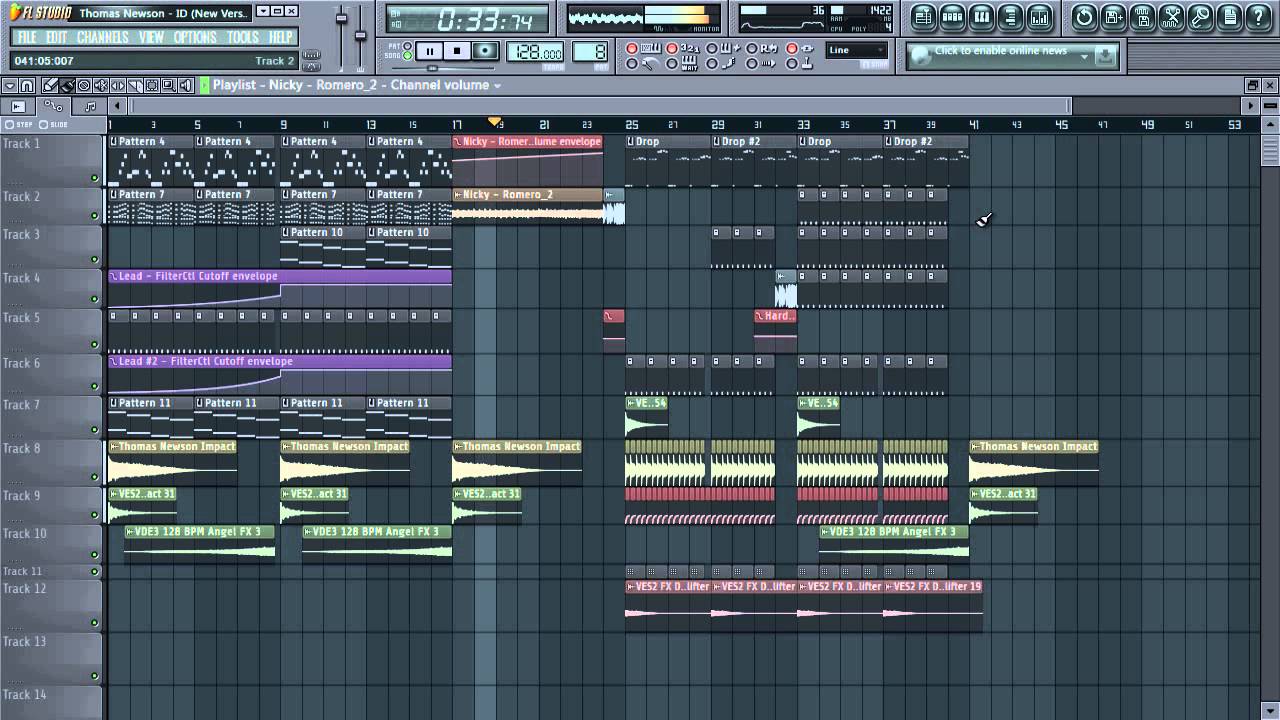Show audio clips picker tab
This screenshot has width=1280, height=720.
tap(18, 106)
